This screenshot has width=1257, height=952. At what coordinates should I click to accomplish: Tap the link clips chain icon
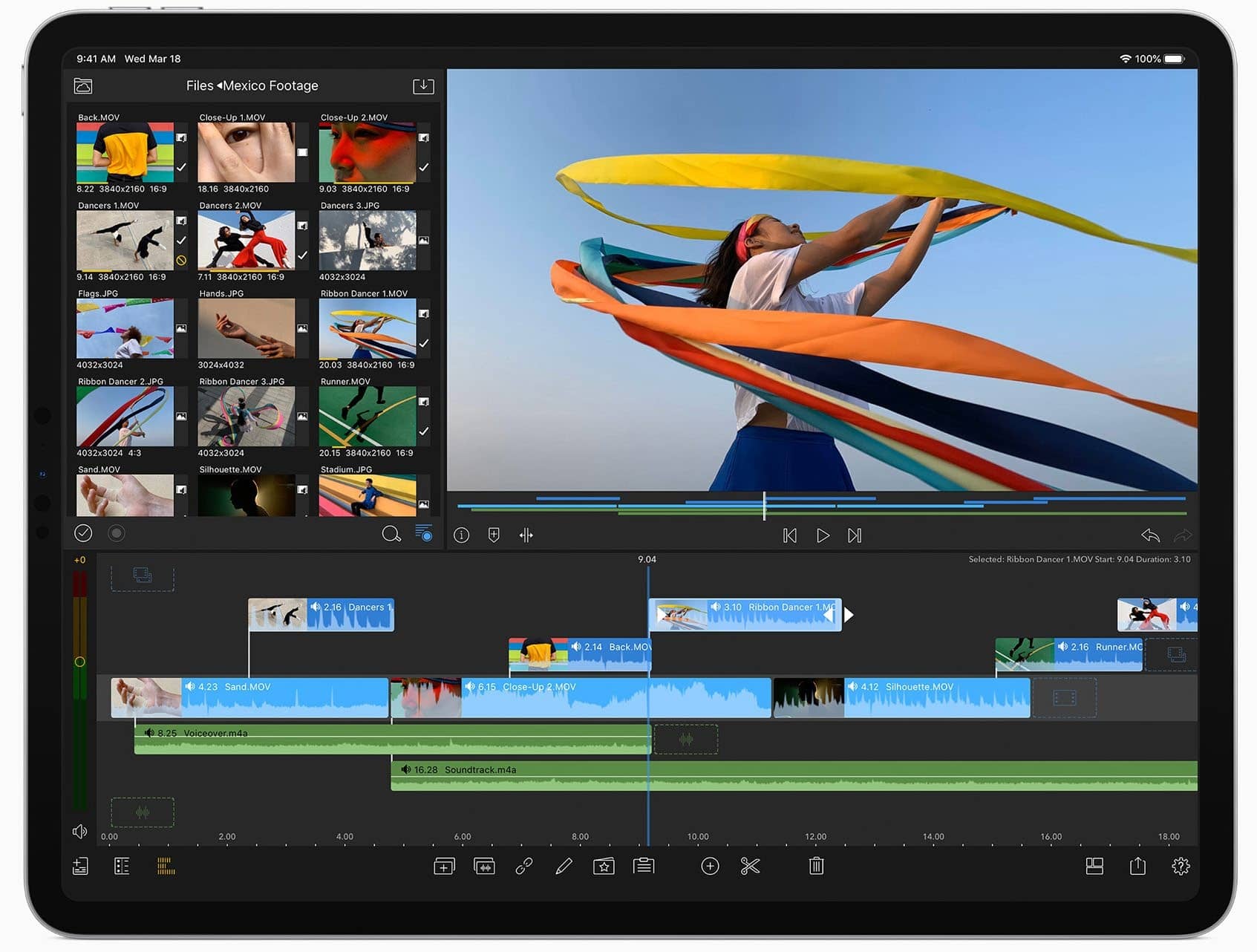coord(524,866)
